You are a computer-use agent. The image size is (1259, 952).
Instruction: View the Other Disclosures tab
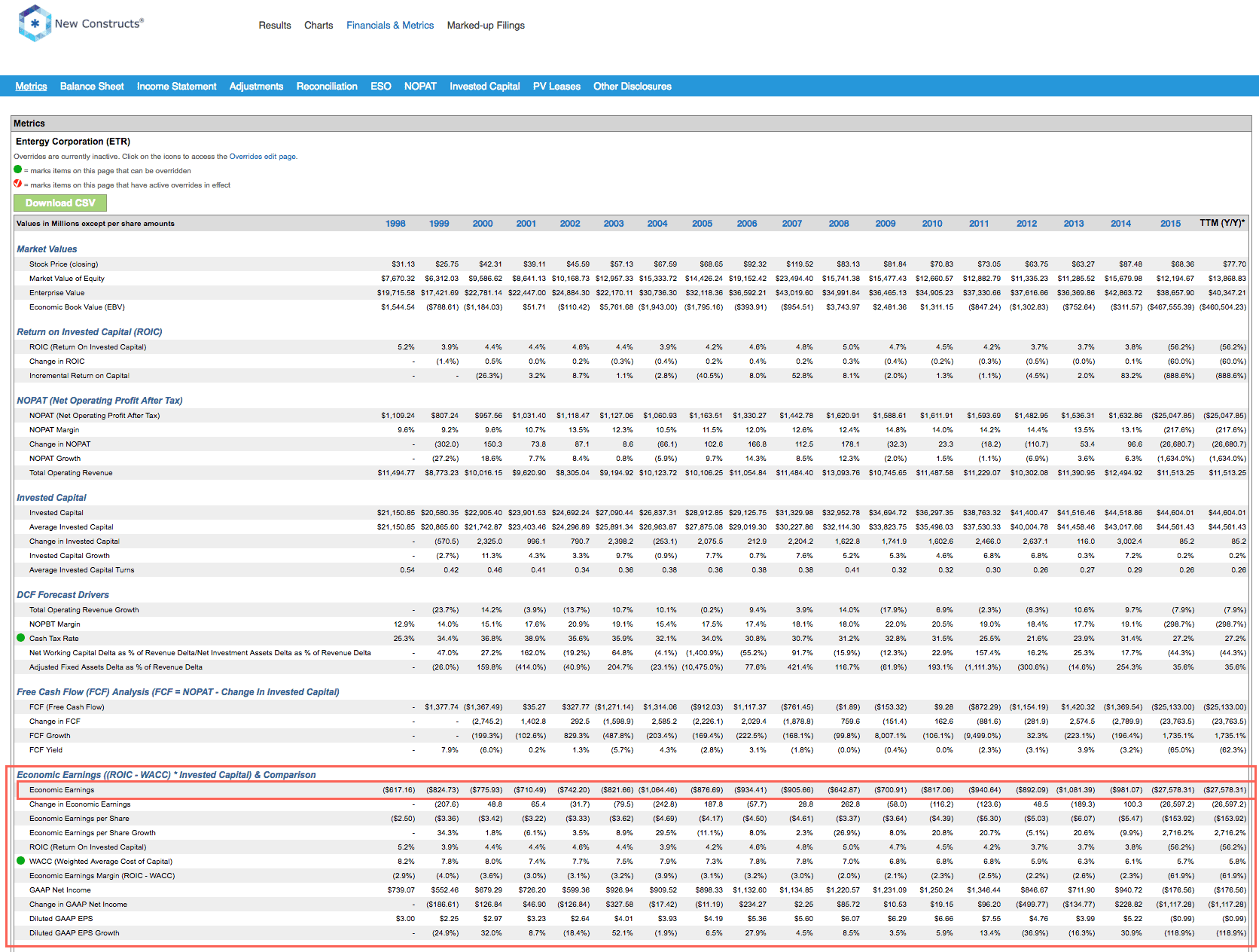(633, 87)
